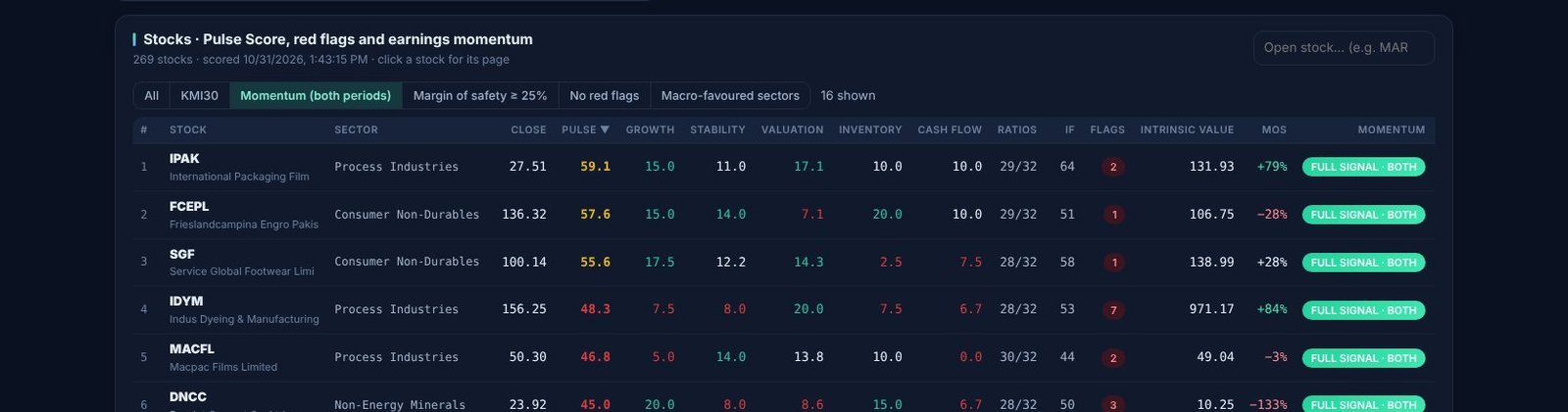
Task: Toggle the Momentum (both periods) filter
Action: tap(316, 95)
